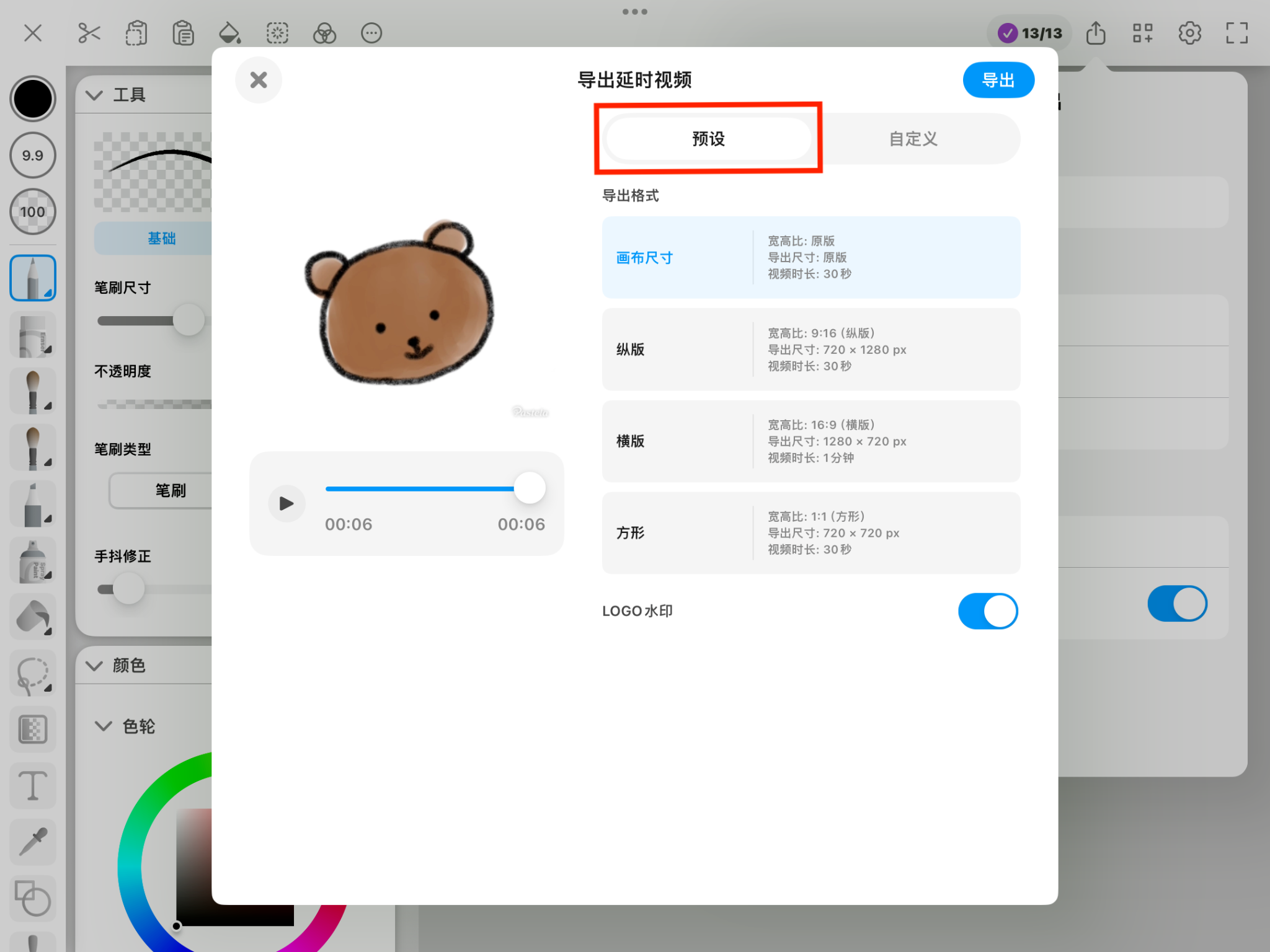Click the video progress slider handle
This screenshot has height=952, width=1270.
(x=530, y=488)
